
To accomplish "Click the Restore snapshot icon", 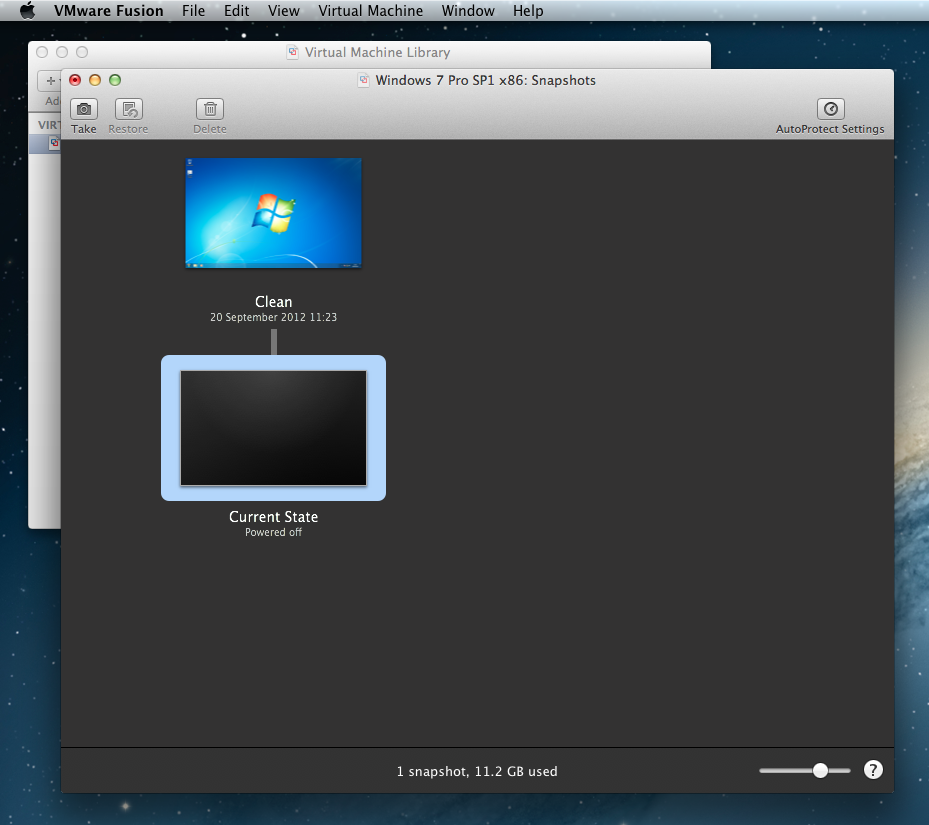I will click(x=128, y=109).
